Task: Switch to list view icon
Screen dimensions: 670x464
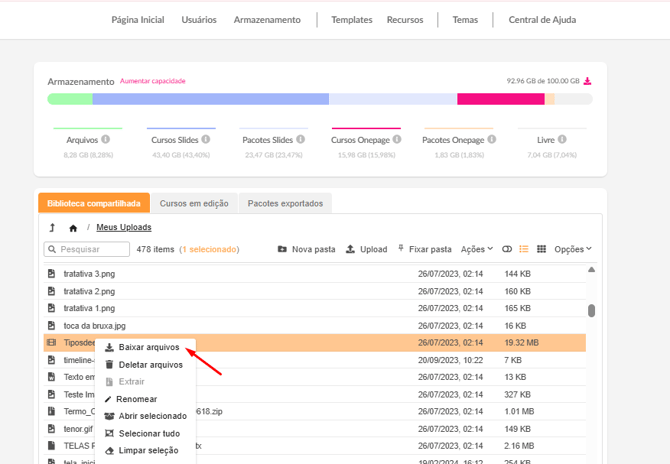Action: coord(523,249)
